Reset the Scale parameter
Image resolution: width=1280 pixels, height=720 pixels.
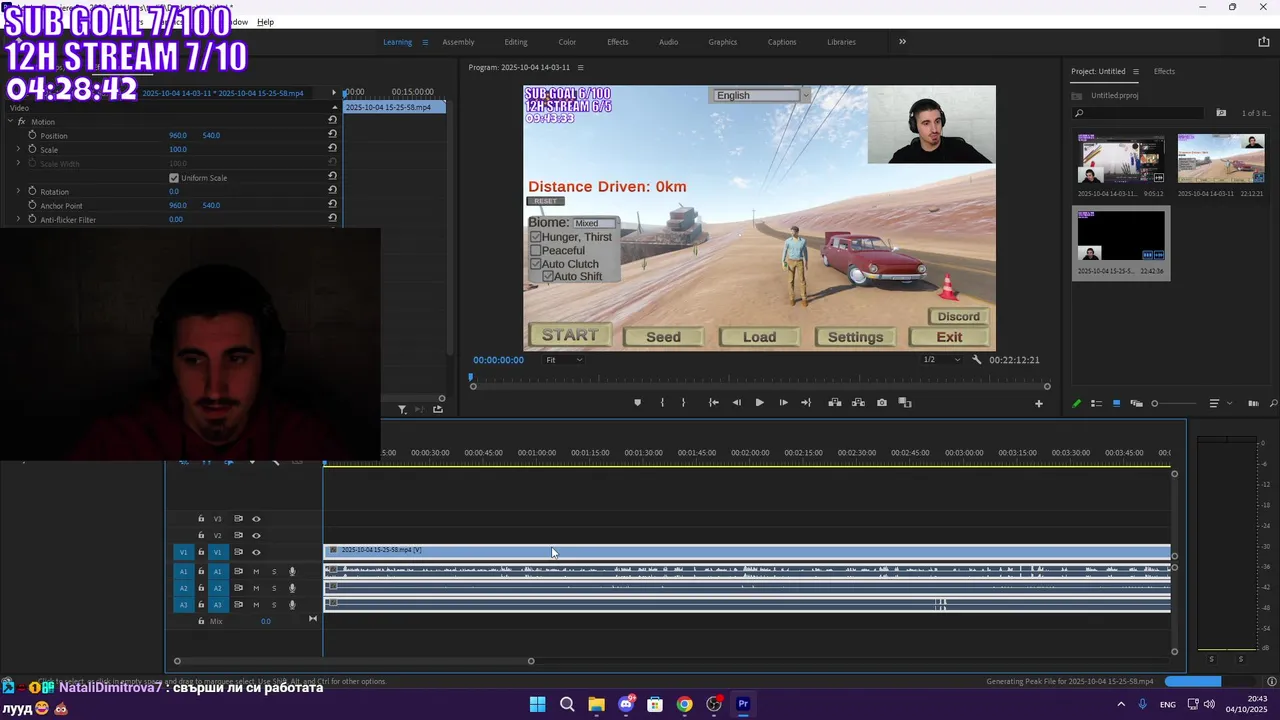[332, 149]
